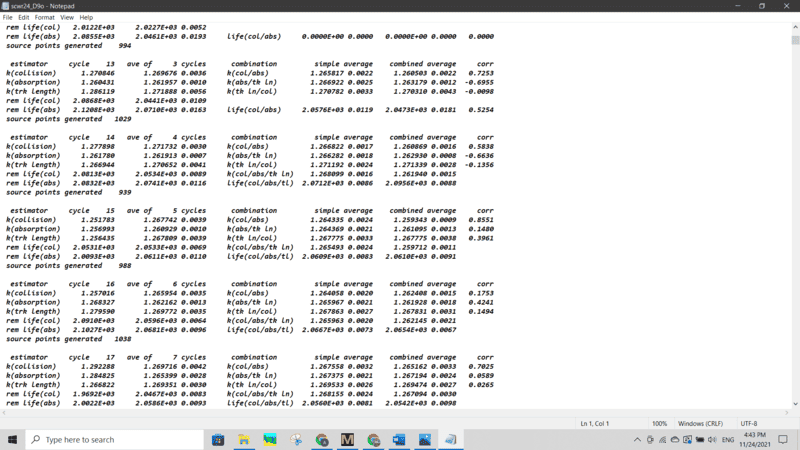The width and height of the screenshot is (800, 450).
Task: Open the Help menu
Action: pyautogui.click(x=86, y=17)
